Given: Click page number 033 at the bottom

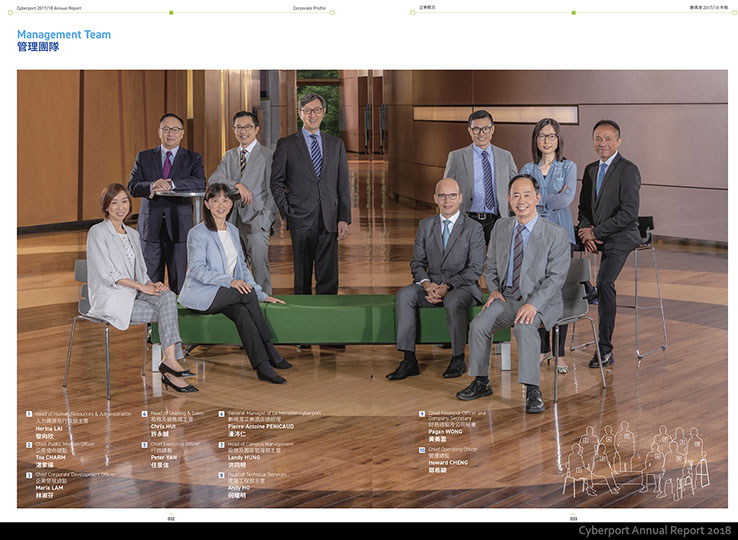Looking at the screenshot, I should point(573,518).
